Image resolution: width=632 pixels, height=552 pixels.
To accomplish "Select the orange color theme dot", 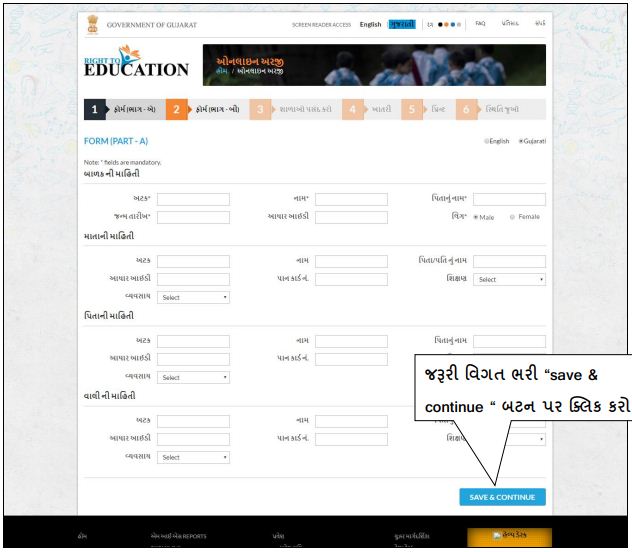I will tap(446, 25).
